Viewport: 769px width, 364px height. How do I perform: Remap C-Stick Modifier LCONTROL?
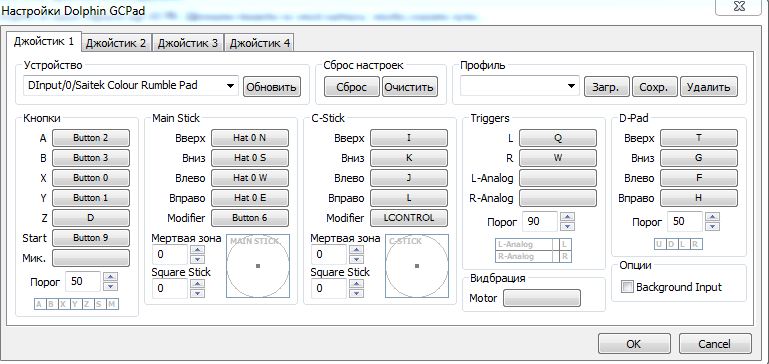coord(409,218)
